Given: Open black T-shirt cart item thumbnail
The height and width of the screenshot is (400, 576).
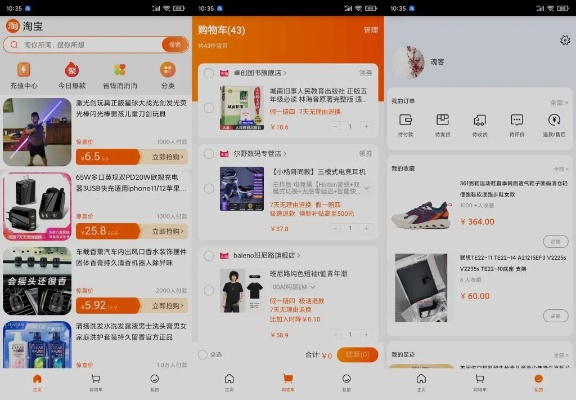Looking at the screenshot, I should click(242, 291).
